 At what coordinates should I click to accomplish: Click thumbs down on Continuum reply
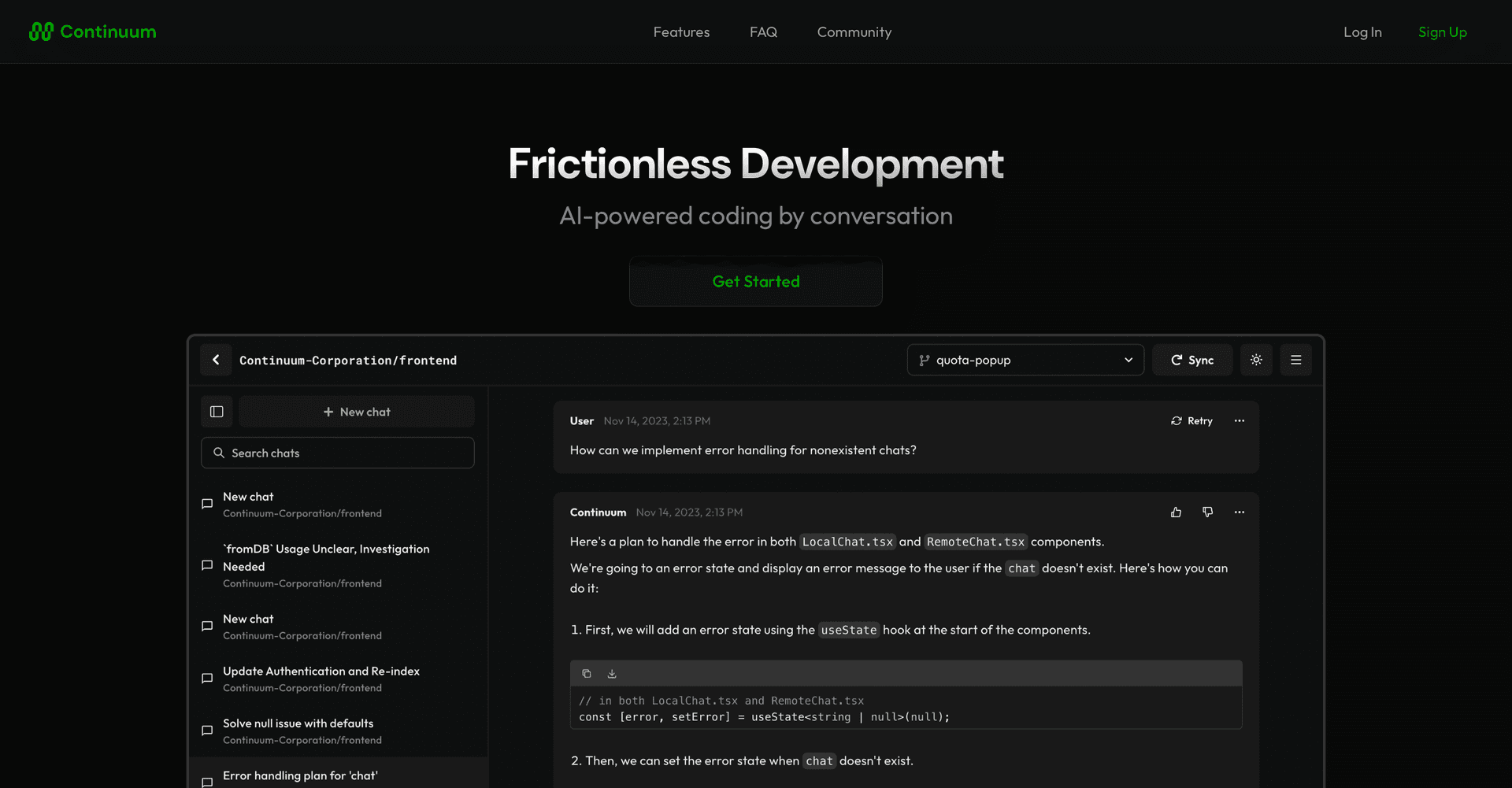pyautogui.click(x=1207, y=512)
